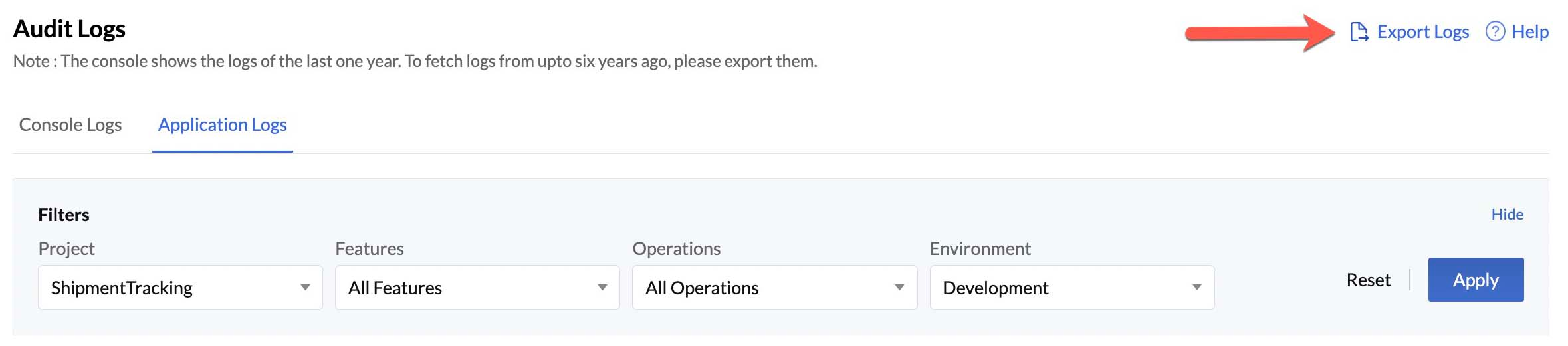Click the note about exporting older logs
This screenshot has width=1568, height=346.
point(415,62)
